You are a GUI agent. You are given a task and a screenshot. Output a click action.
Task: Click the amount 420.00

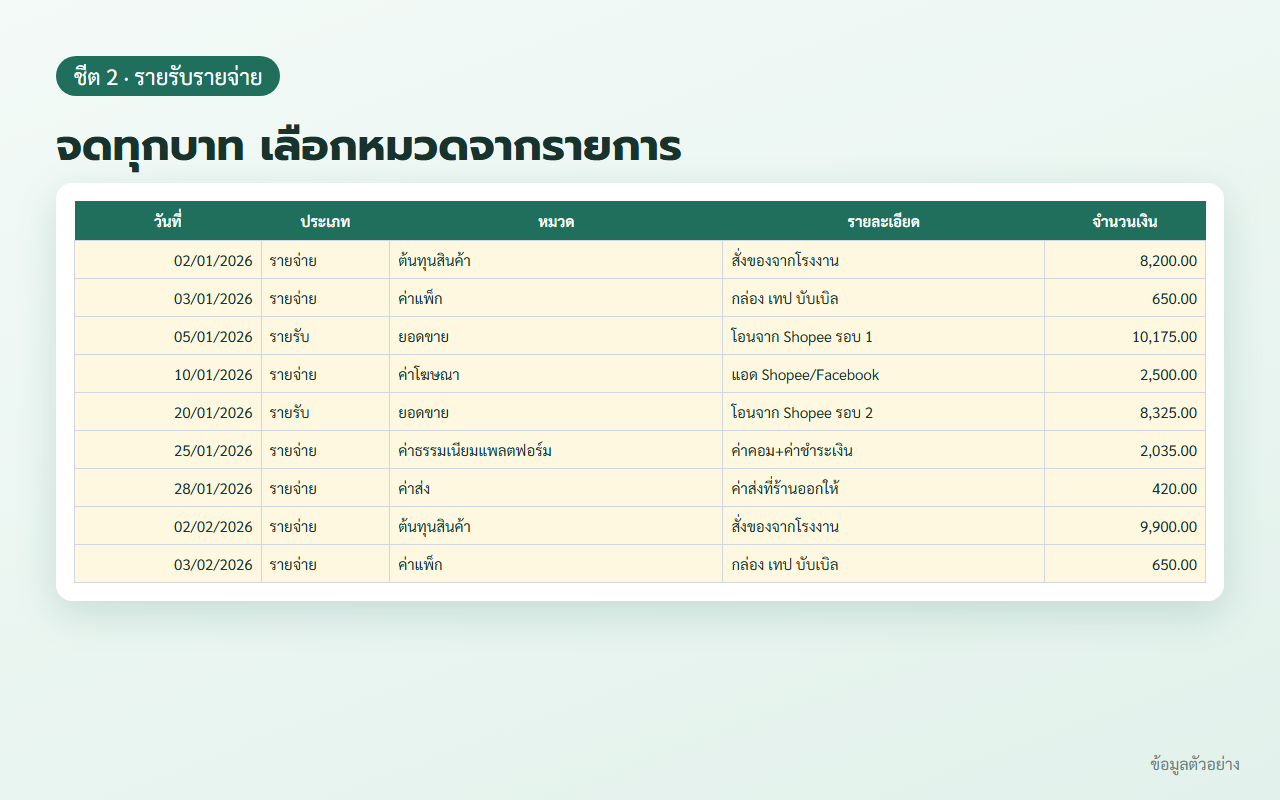pyautogui.click(x=1125, y=488)
